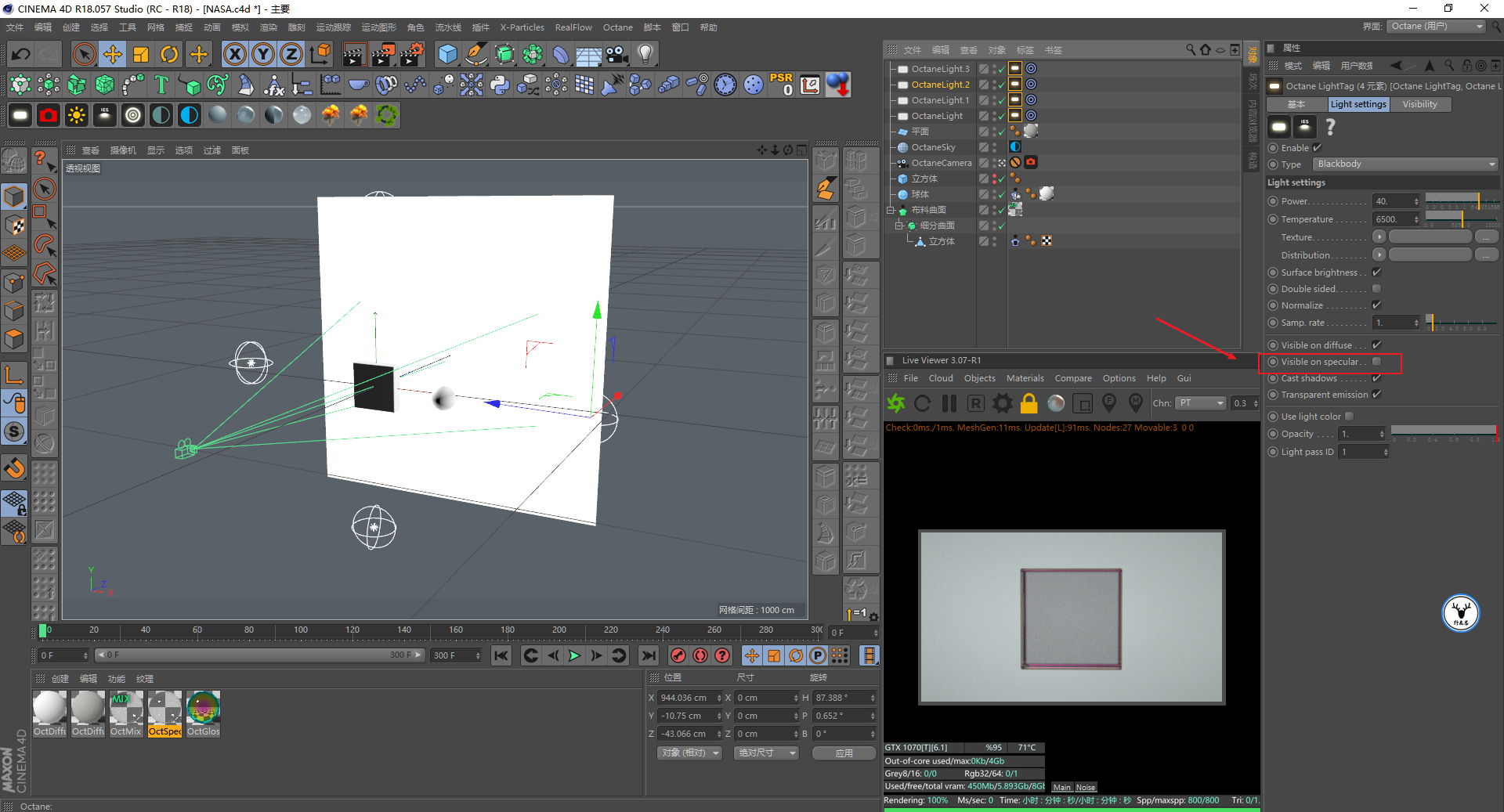
Task: Click the 应用 apply button
Action: 844,753
